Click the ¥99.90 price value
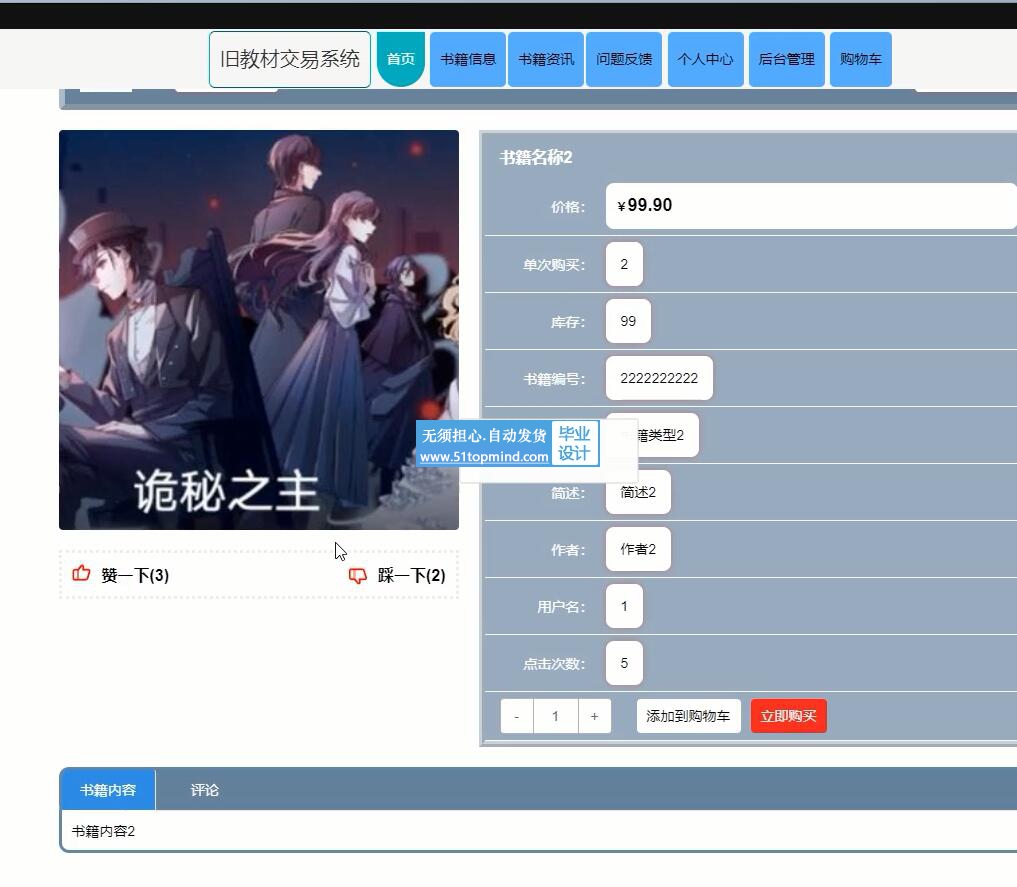The width and height of the screenshot is (1017, 887). 645,206
